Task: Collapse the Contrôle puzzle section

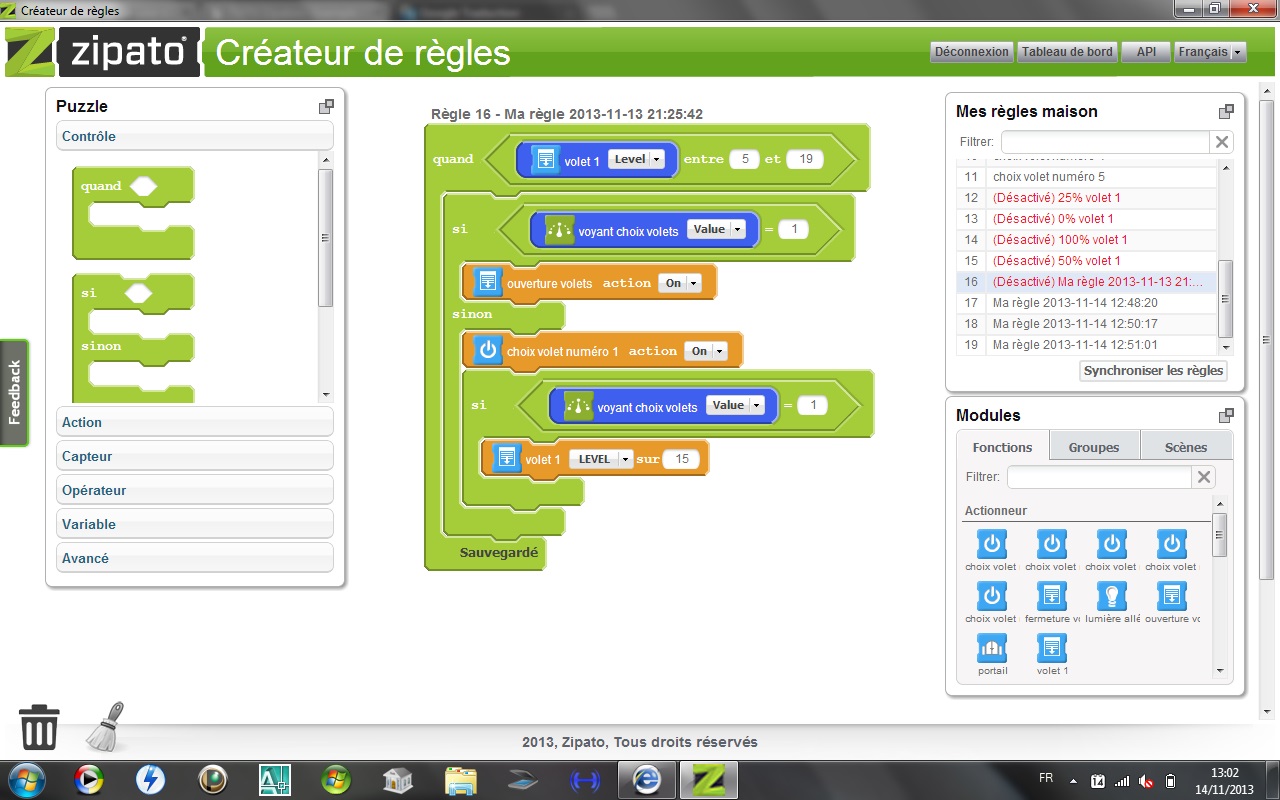Action: tap(195, 137)
